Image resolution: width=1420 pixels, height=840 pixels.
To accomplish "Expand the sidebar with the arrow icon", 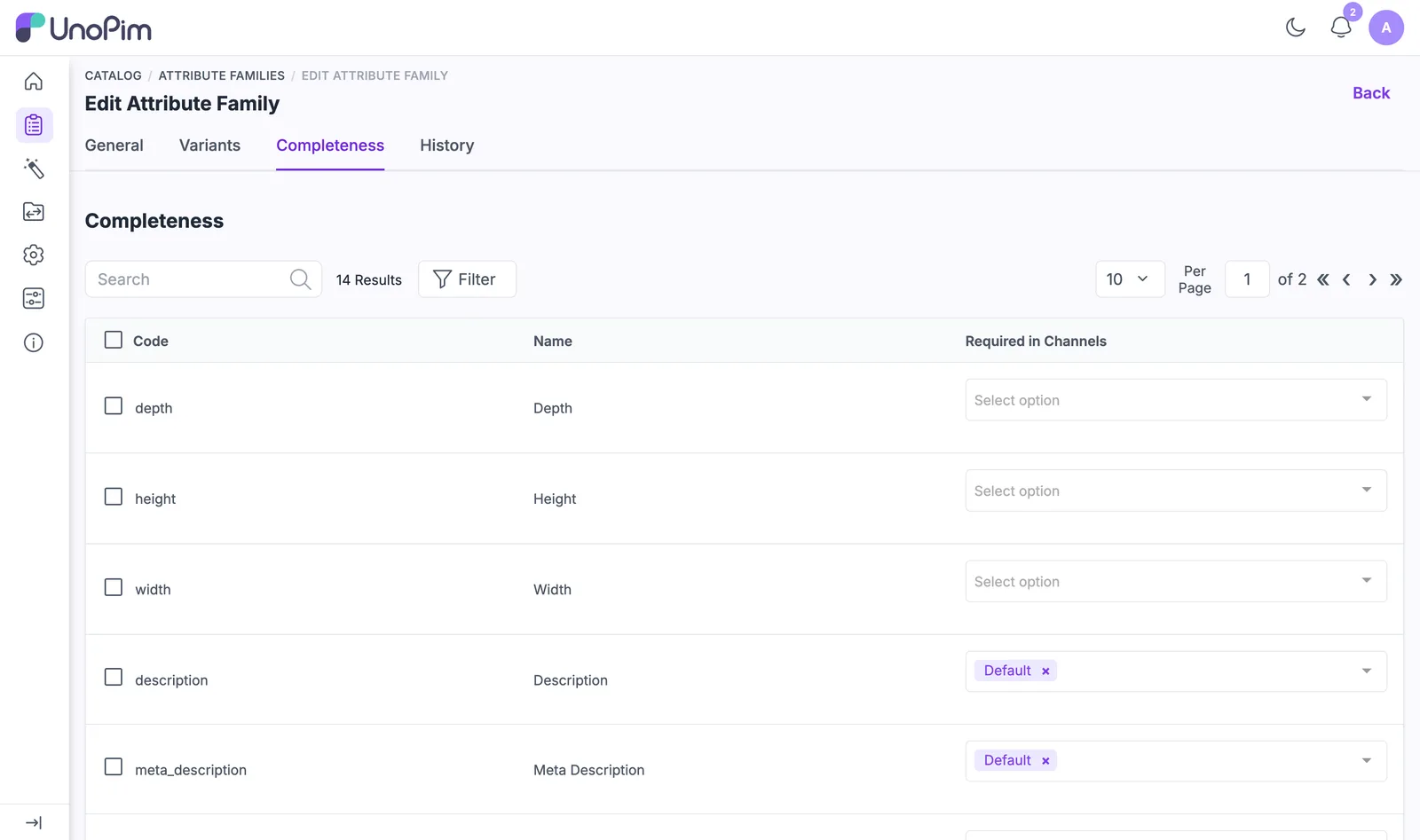I will pyautogui.click(x=34, y=823).
